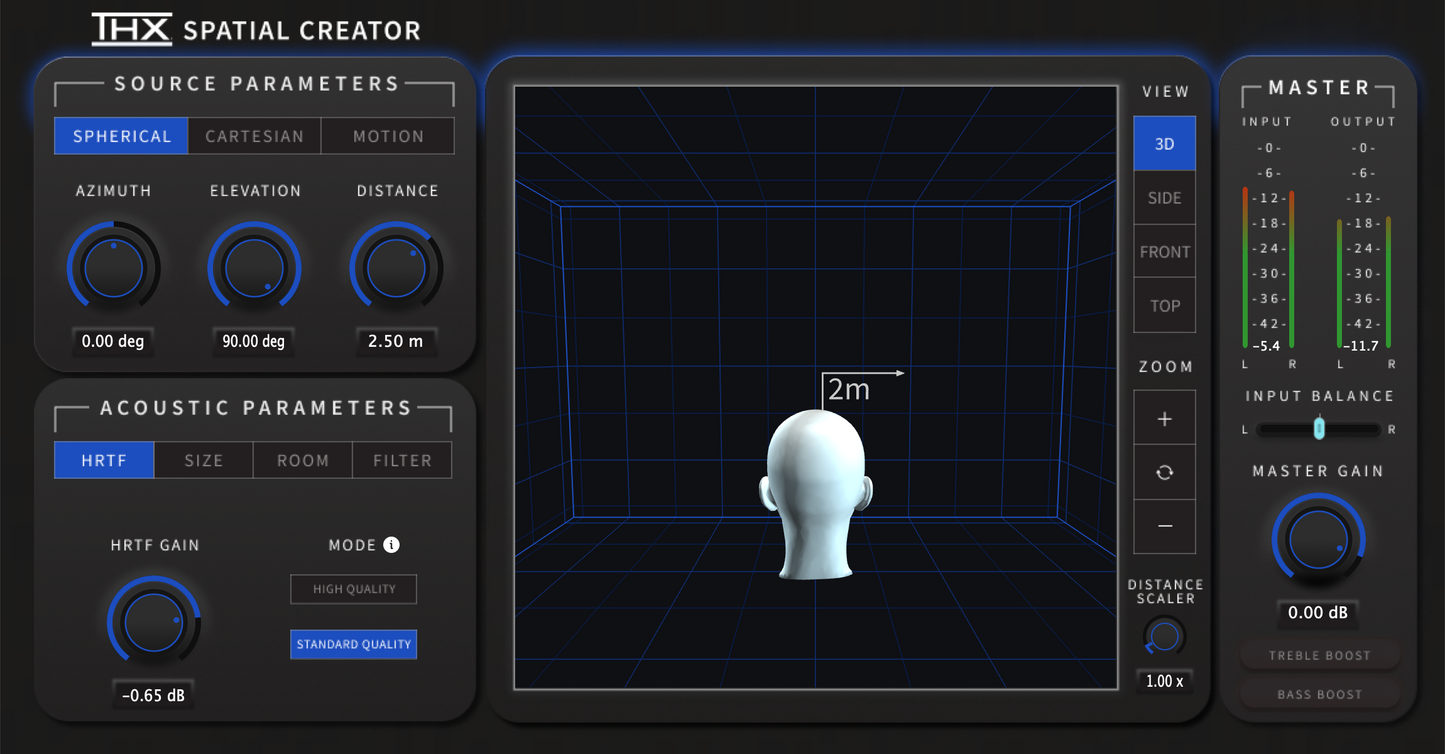The height and width of the screenshot is (754, 1445).
Task: Select the Top view
Action: click(x=1164, y=305)
